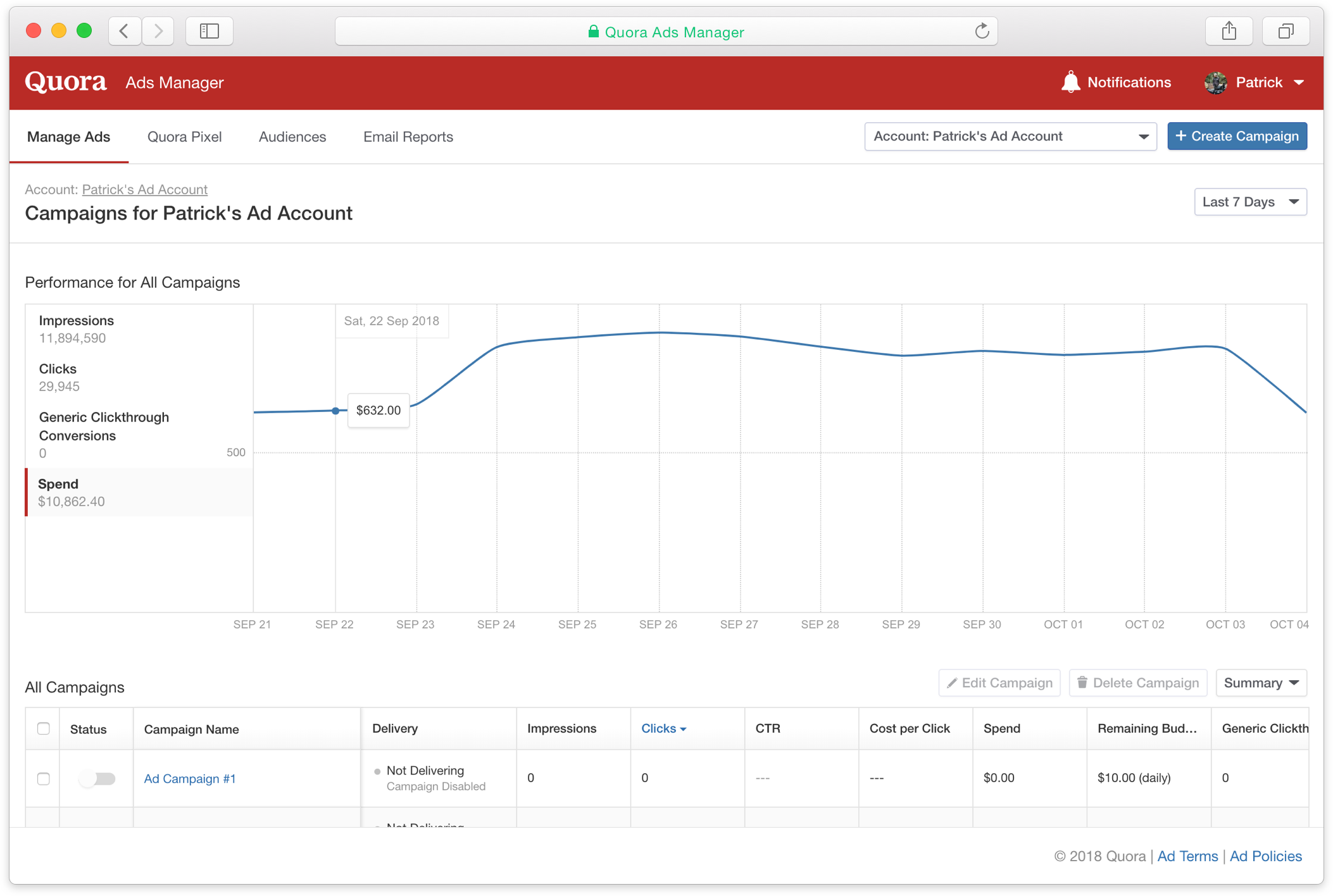Open the Ad Policies footer link

pyautogui.click(x=1265, y=856)
